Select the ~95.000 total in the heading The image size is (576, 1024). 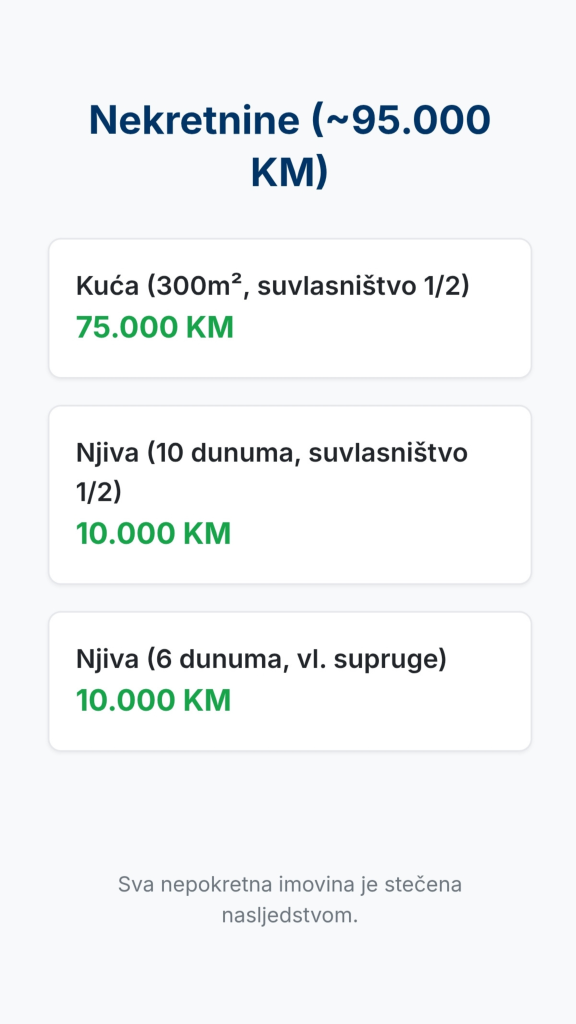(401, 120)
